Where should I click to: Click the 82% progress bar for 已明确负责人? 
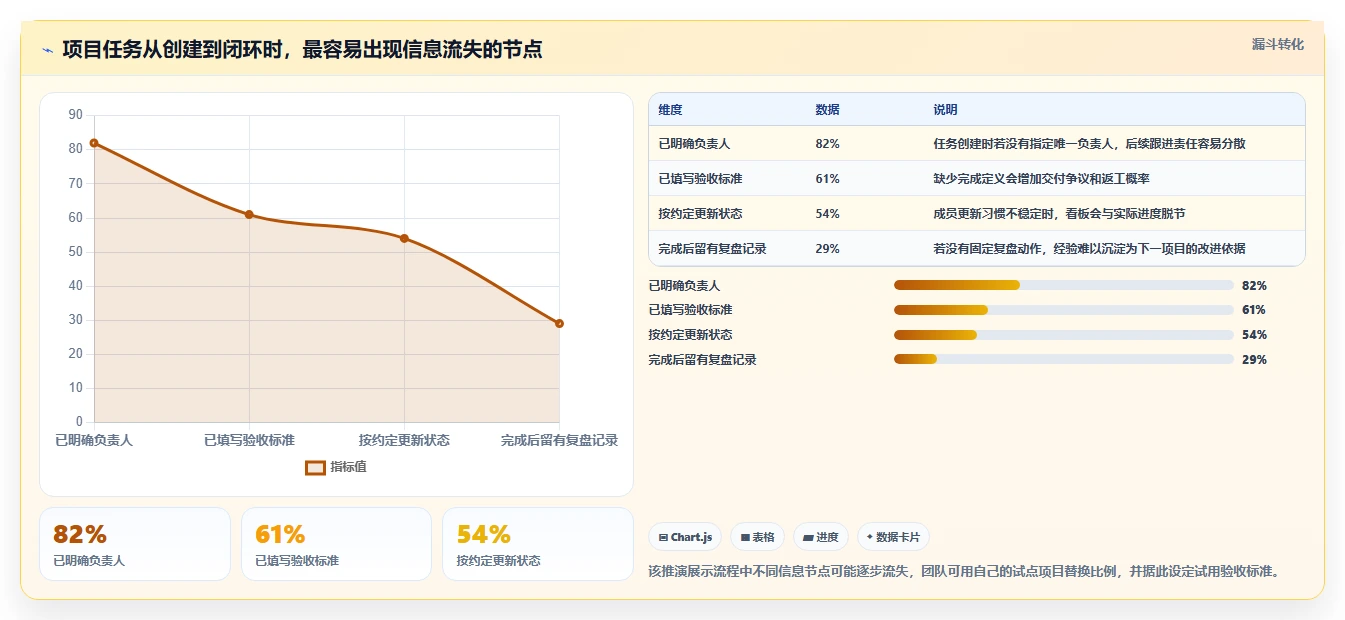[x=1064, y=285]
